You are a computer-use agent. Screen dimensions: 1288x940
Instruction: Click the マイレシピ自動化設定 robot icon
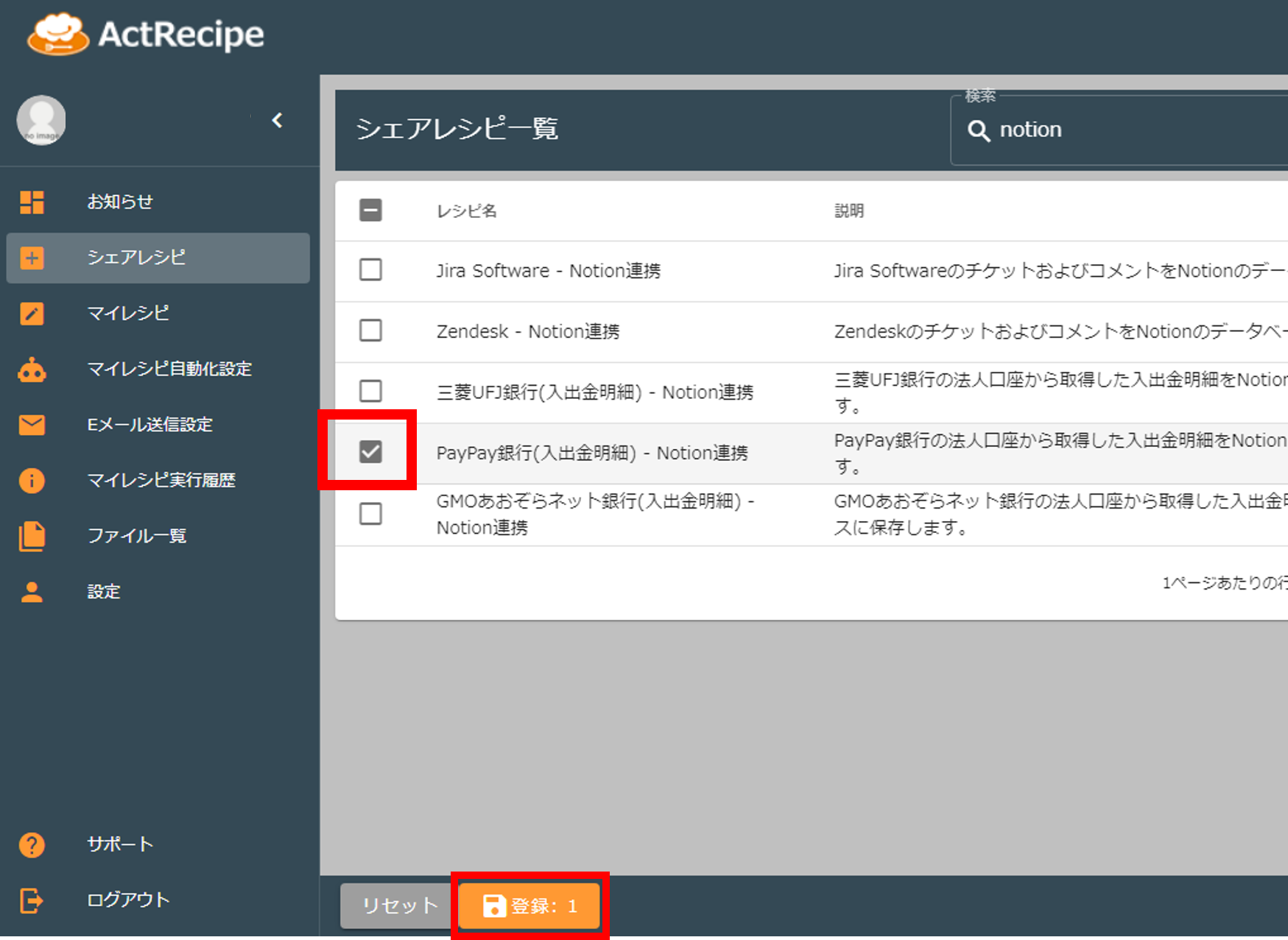click(32, 370)
